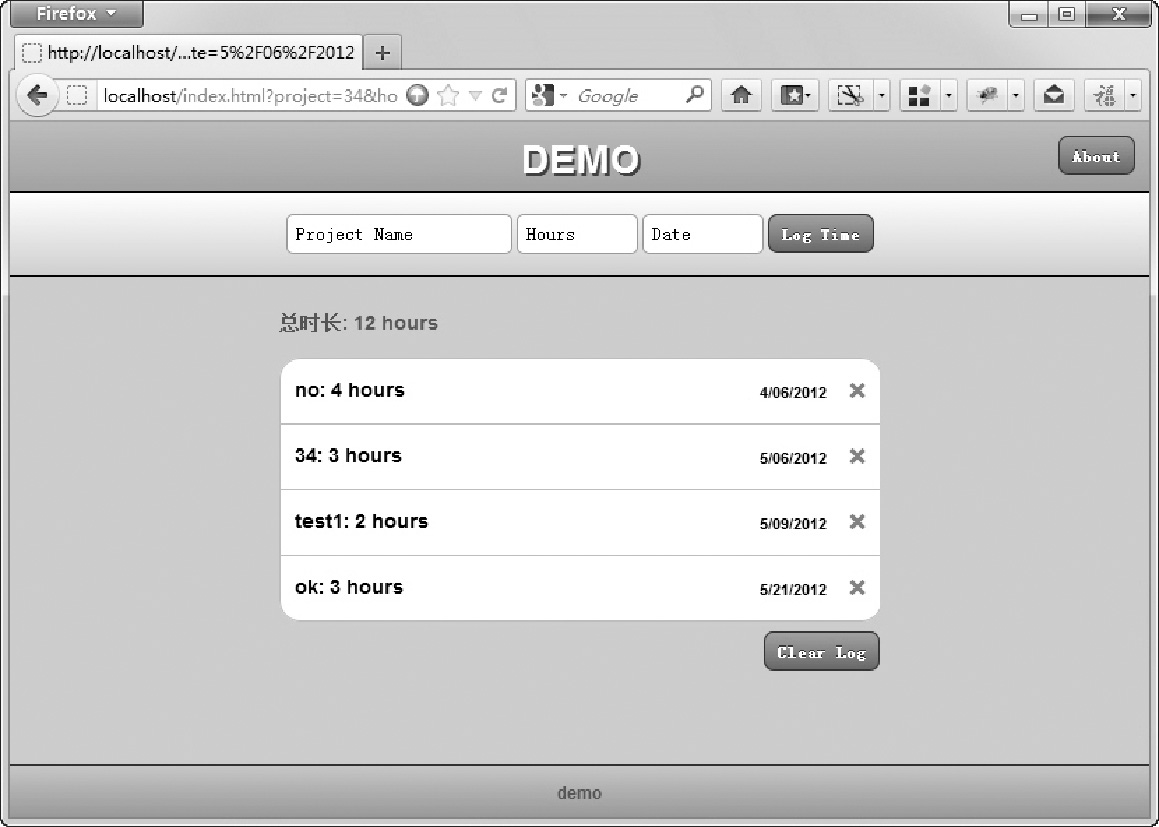The height and width of the screenshot is (827, 1159).
Task: Close the Firefox window
Action: coord(1117,14)
